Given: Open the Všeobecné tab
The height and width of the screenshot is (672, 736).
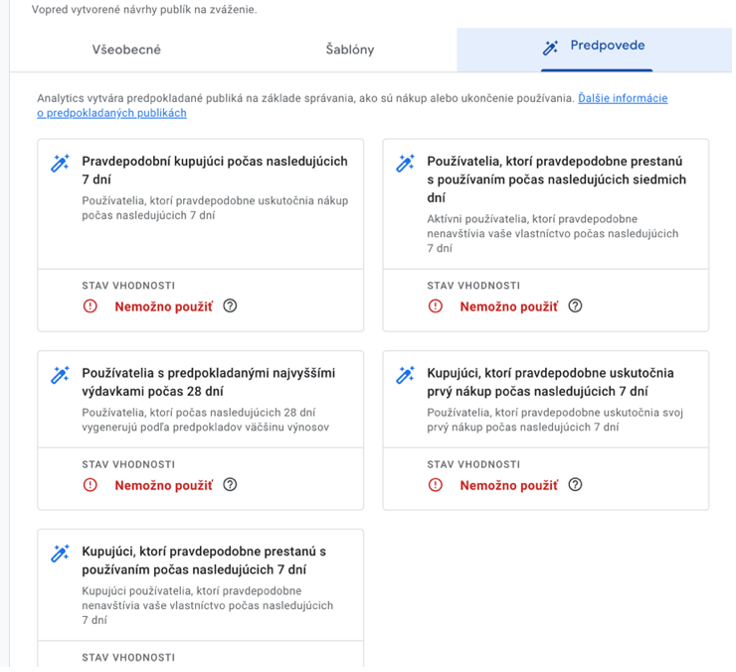Looking at the screenshot, I should [126, 50].
